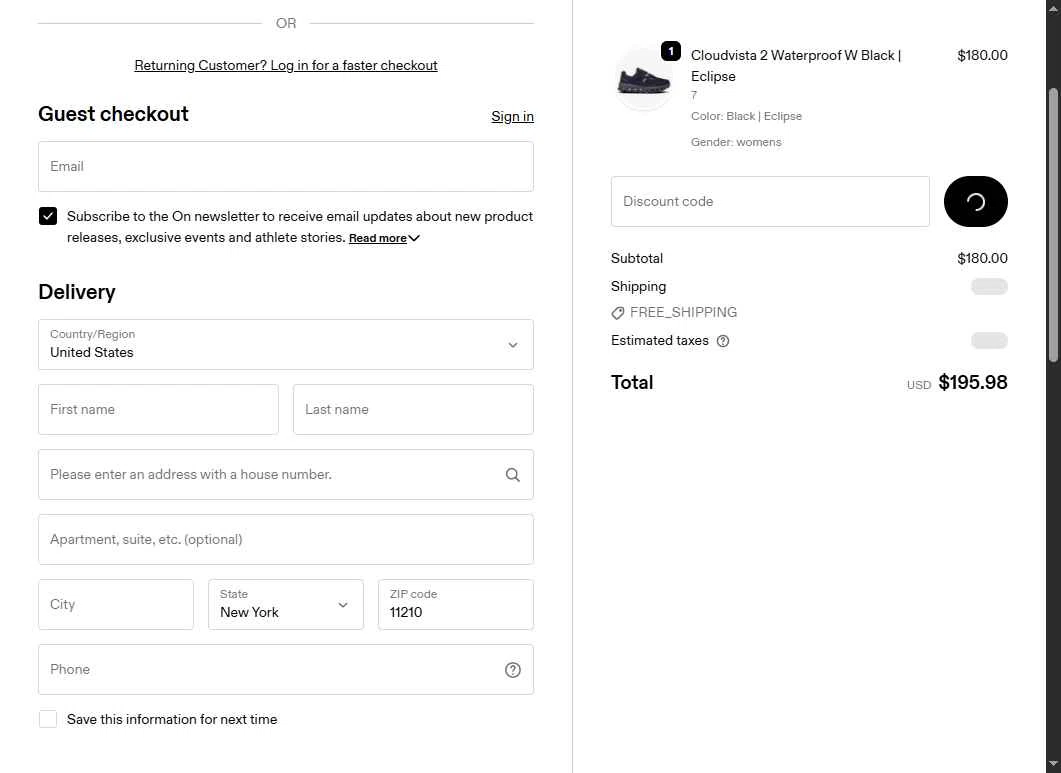
Task: Click the quantity badge on product thumbnail
Action: [x=670, y=51]
